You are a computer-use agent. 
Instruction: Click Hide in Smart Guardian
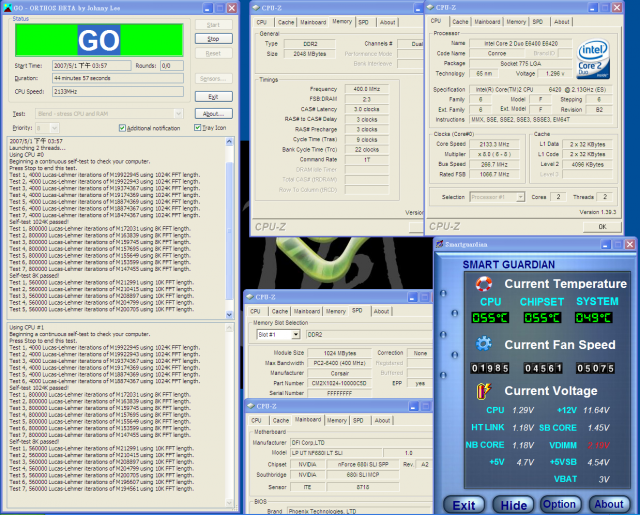coord(513,505)
